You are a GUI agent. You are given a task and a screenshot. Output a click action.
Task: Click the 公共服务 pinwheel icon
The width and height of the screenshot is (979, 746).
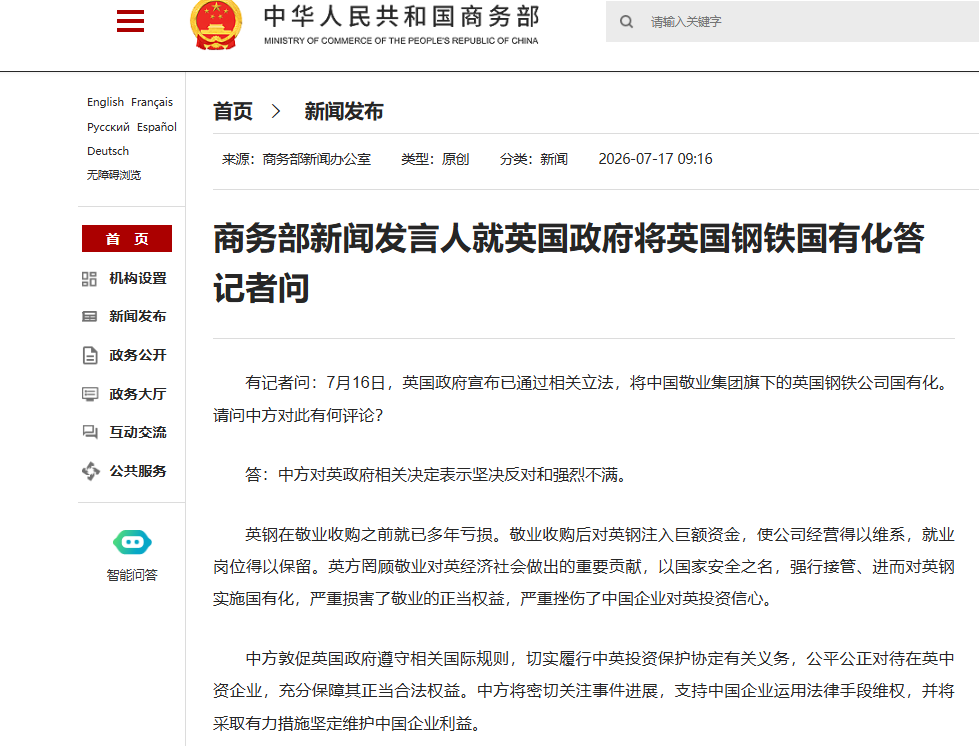(91, 471)
